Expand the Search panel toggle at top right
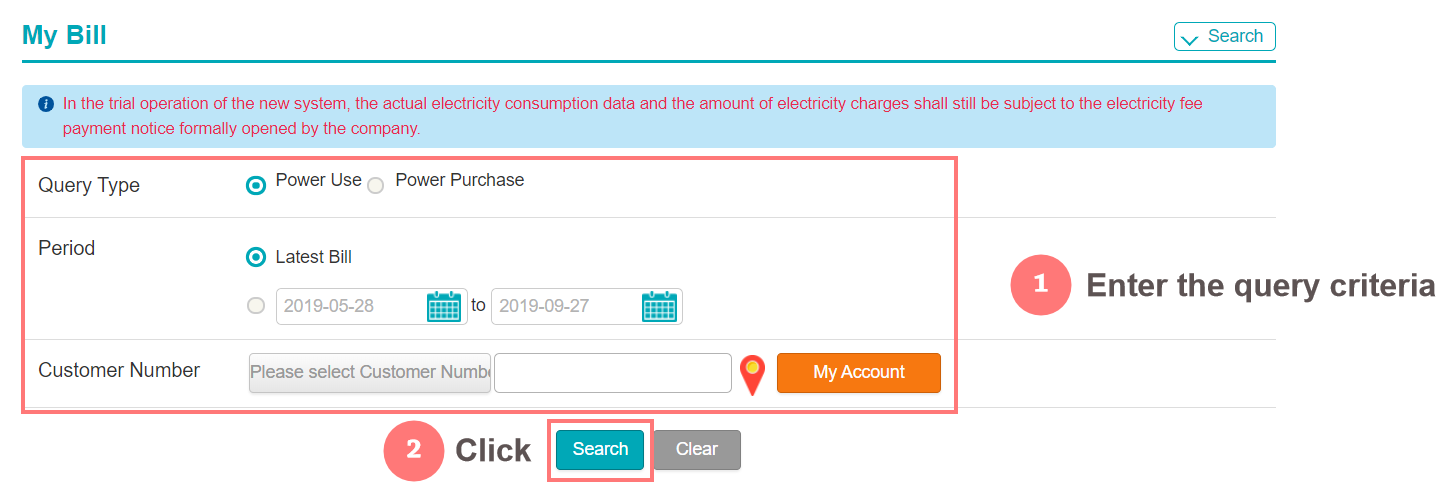This screenshot has height=491, width=1437. 1224,37
